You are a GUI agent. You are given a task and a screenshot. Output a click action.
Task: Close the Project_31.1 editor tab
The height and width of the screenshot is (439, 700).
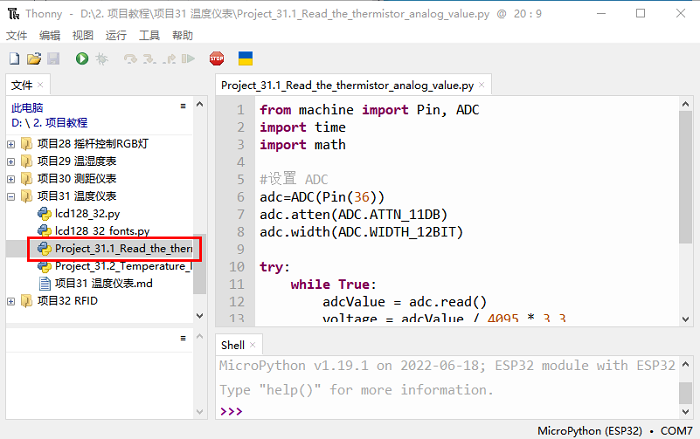pyautogui.click(x=482, y=86)
